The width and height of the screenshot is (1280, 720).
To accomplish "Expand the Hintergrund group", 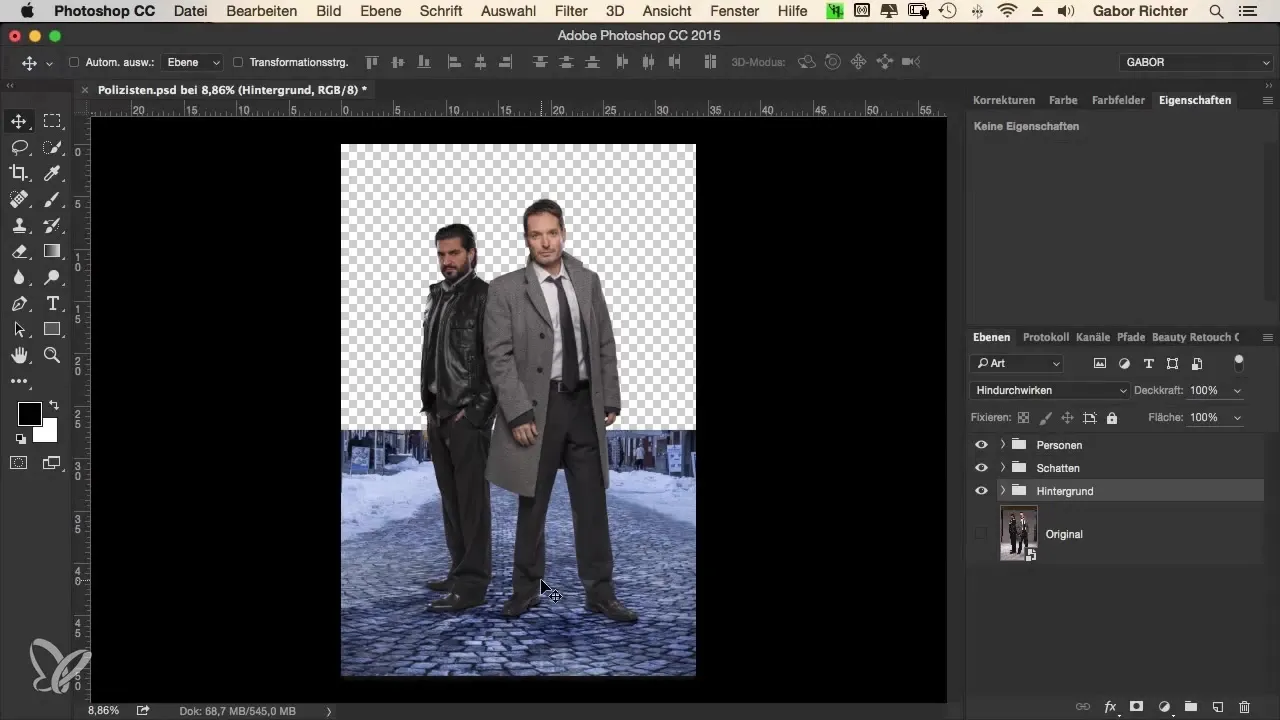I will coord(1002,491).
